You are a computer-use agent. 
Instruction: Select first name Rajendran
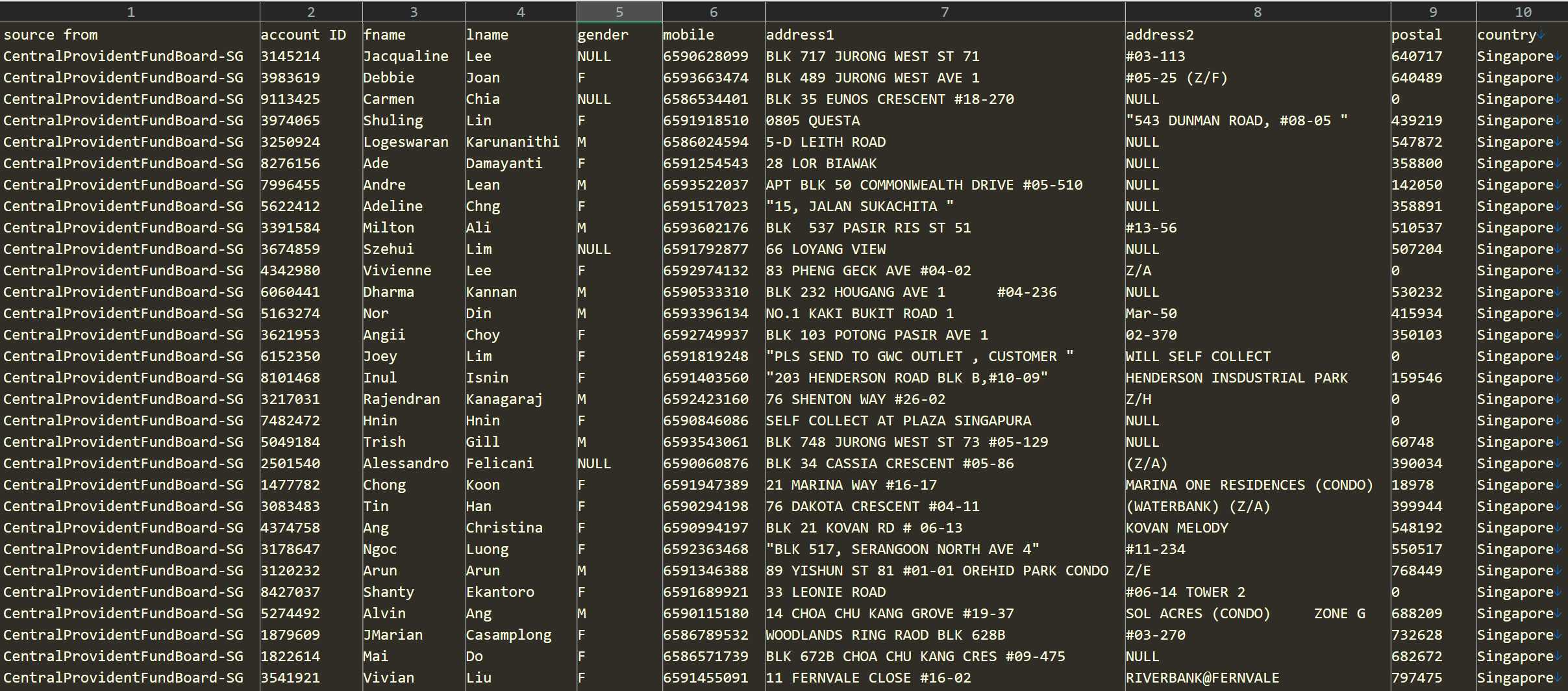pos(401,399)
